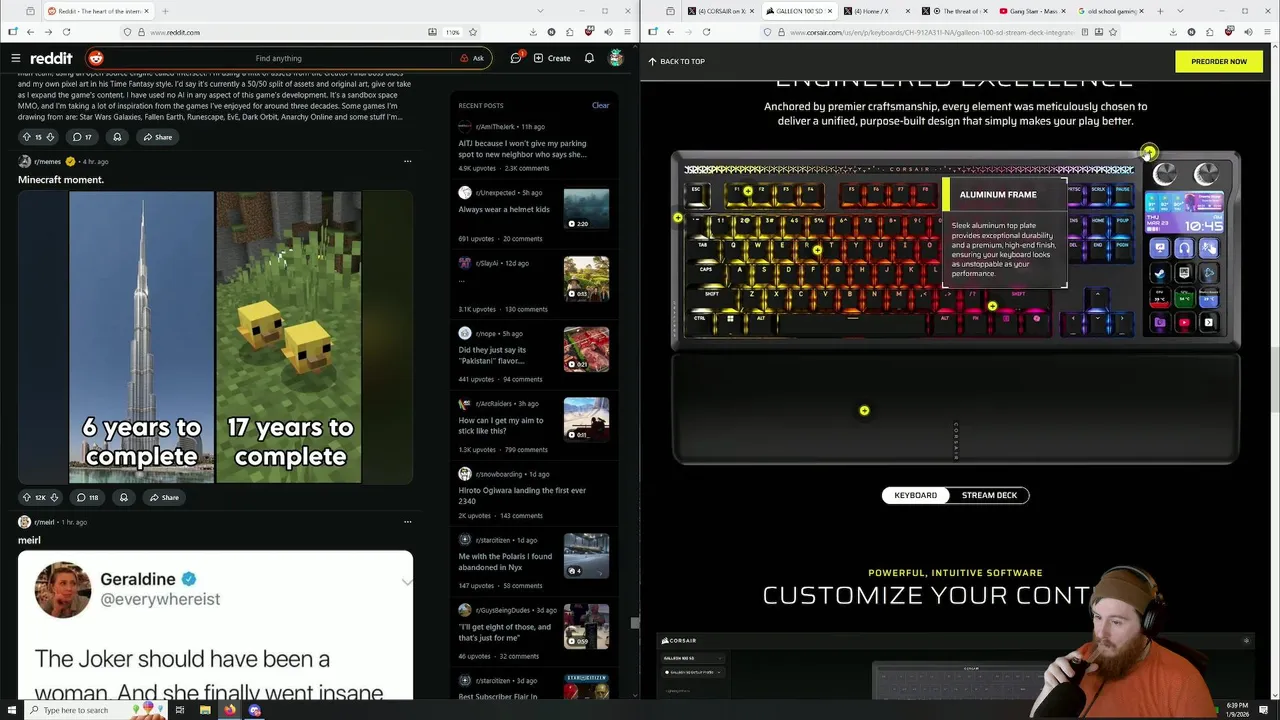Image resolution: width=1280 pixels, height=720 pixels.
Task: Select the KEYBOARD toggle option
Action: 916,495
